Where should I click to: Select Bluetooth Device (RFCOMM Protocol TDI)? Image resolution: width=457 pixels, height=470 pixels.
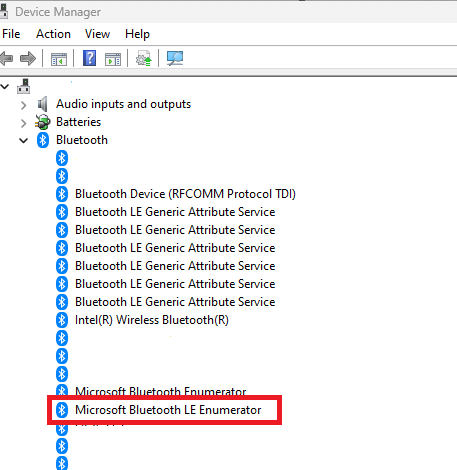[x=185, y=194]
